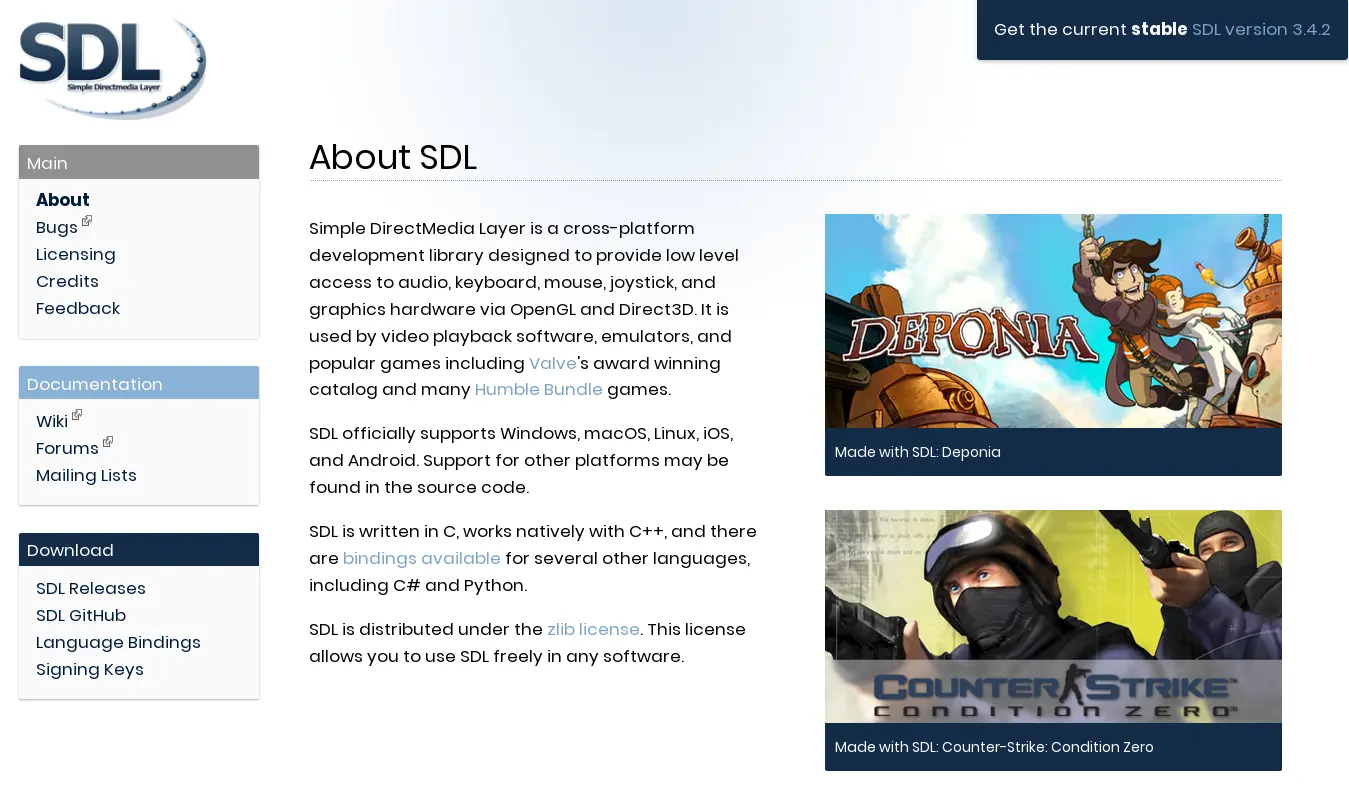This screenshot has width=1349, height=799.
Task: Open the Deponia game screenshot
Action: pyautogui.click(x=1052, y=321)
